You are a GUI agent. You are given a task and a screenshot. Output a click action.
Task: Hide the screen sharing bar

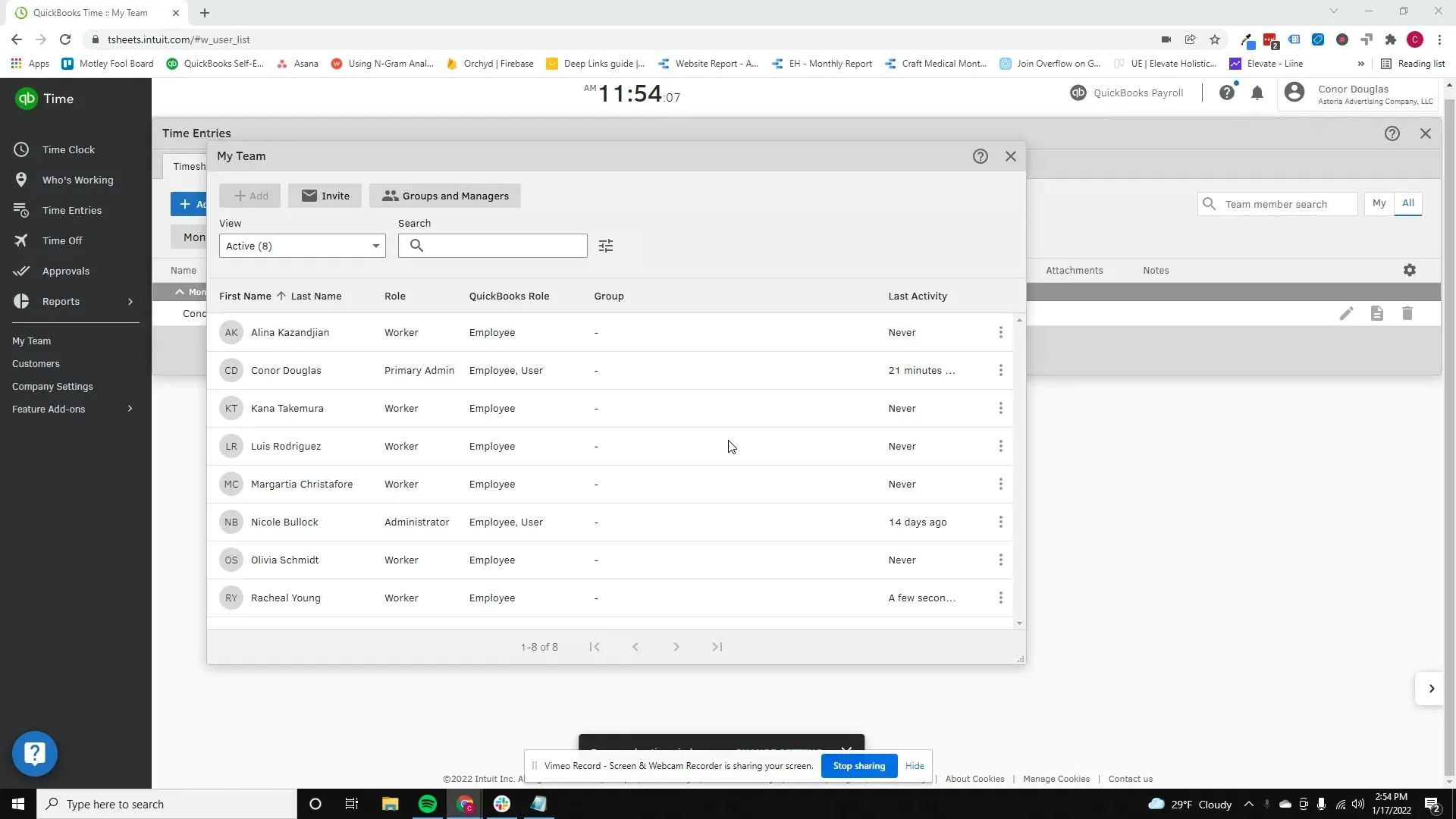point(915,766)
